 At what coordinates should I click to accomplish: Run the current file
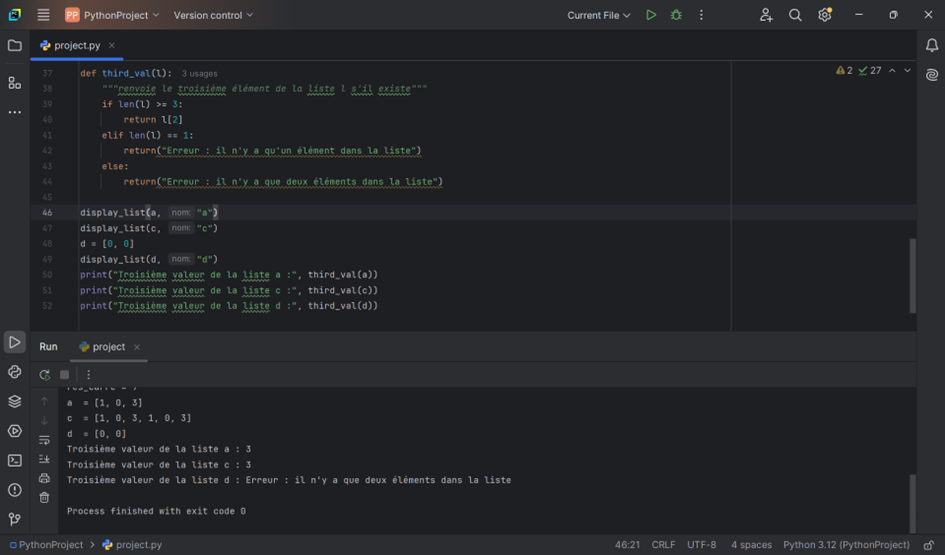[651, 15]
